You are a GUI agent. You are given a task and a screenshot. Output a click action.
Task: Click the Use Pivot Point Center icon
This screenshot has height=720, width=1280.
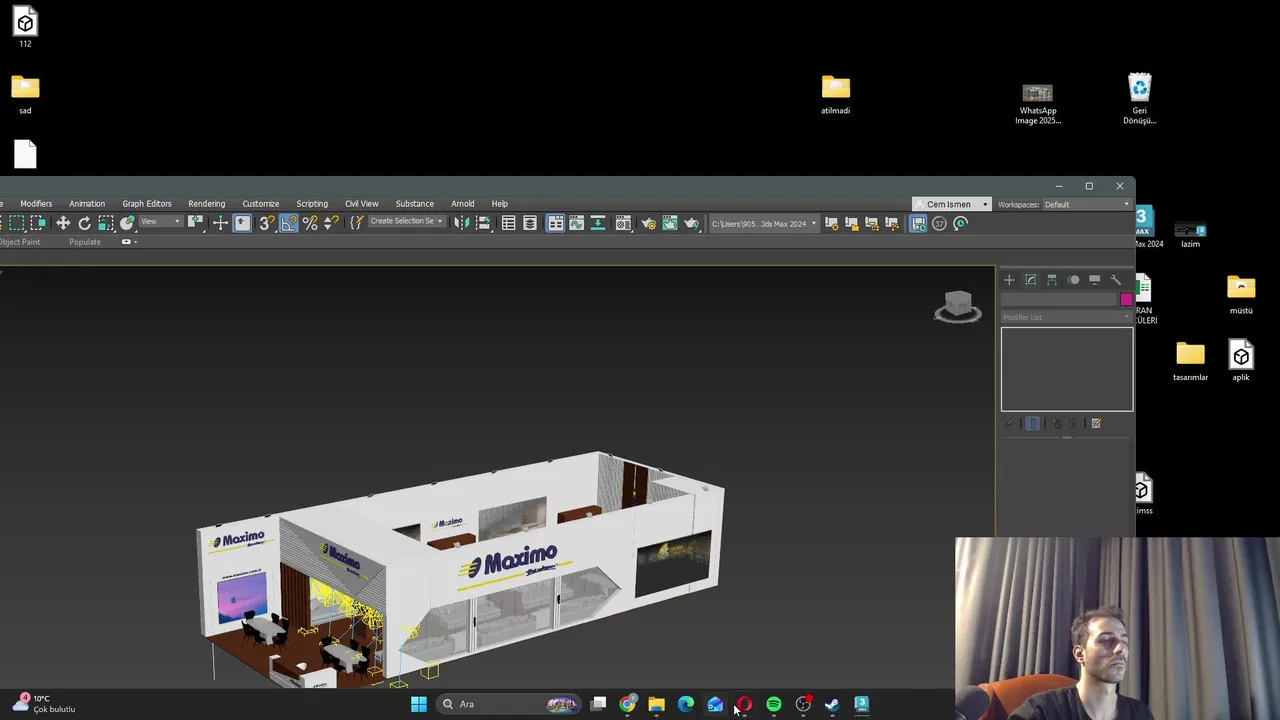(195, 223)
